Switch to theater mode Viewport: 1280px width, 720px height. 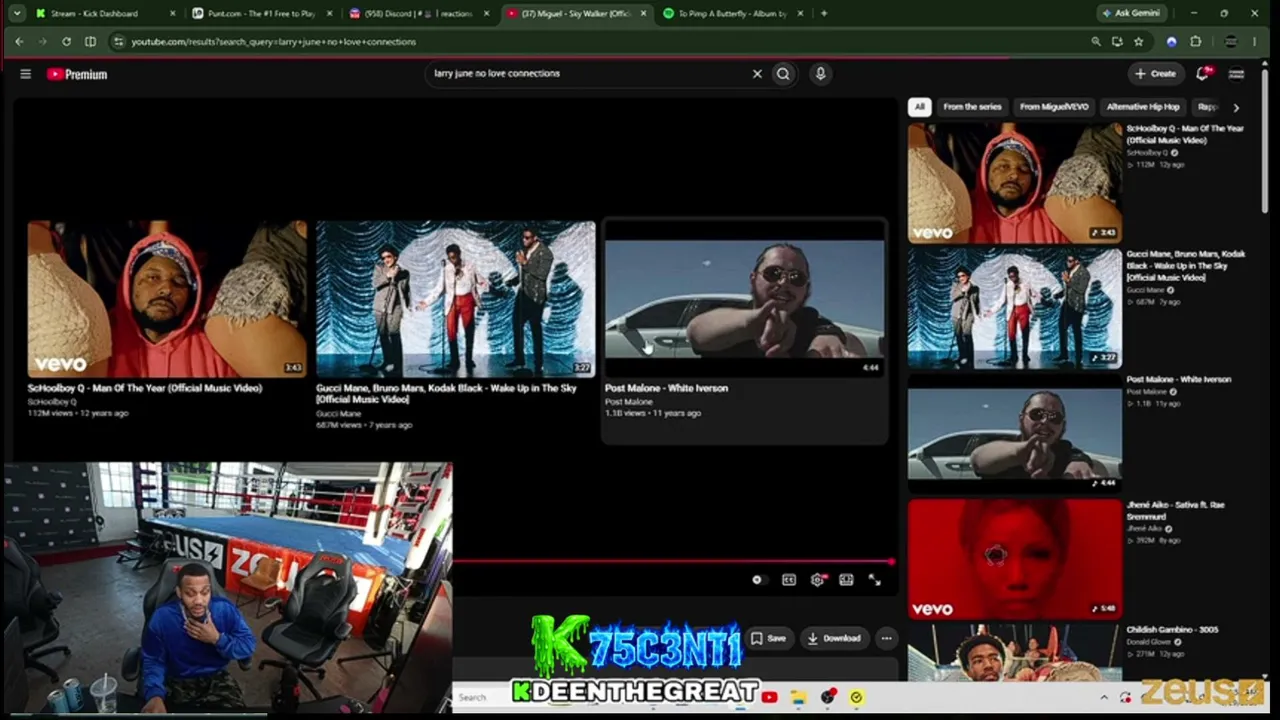point(846,580)
